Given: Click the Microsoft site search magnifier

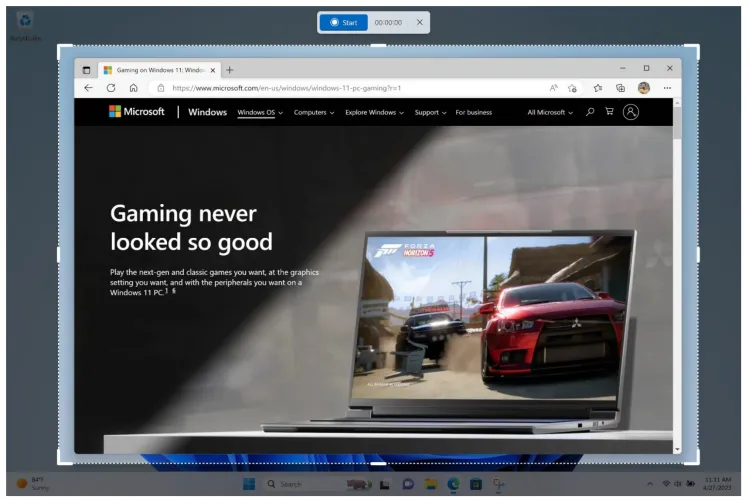Looking at the screenshot, I should point(590,112).
